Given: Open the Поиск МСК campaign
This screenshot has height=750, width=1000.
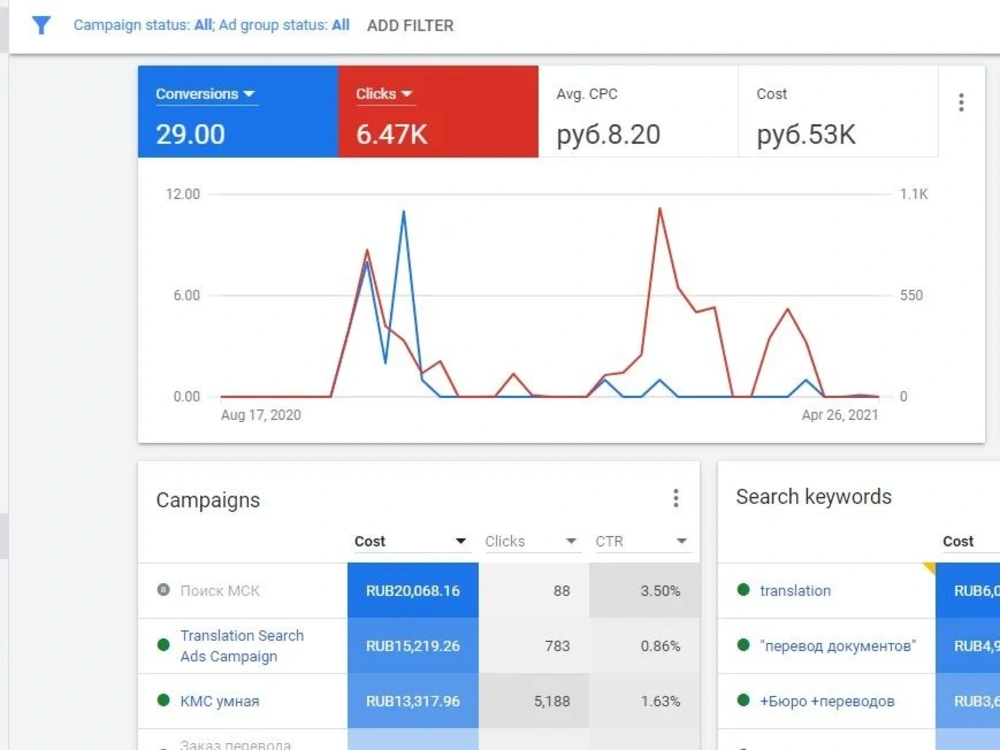Looking at the screenshot, I should (220, 591).
